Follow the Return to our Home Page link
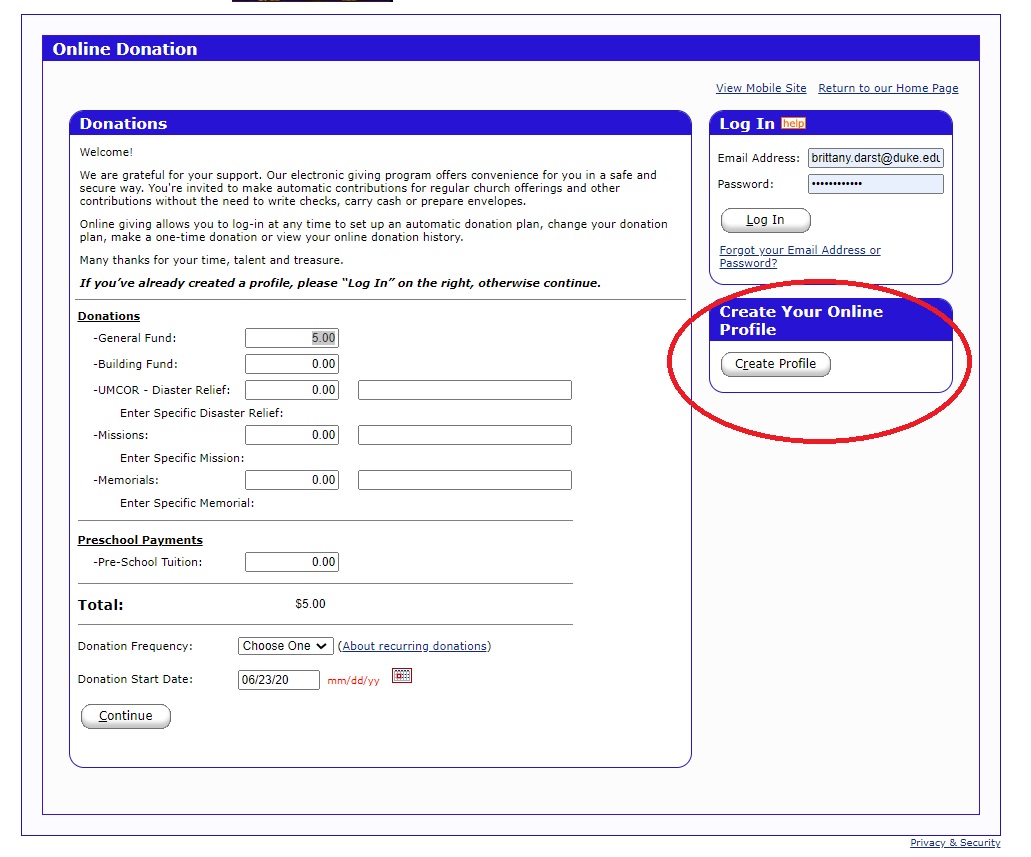This screenshot has height=857, width=1031. (888, 88)
